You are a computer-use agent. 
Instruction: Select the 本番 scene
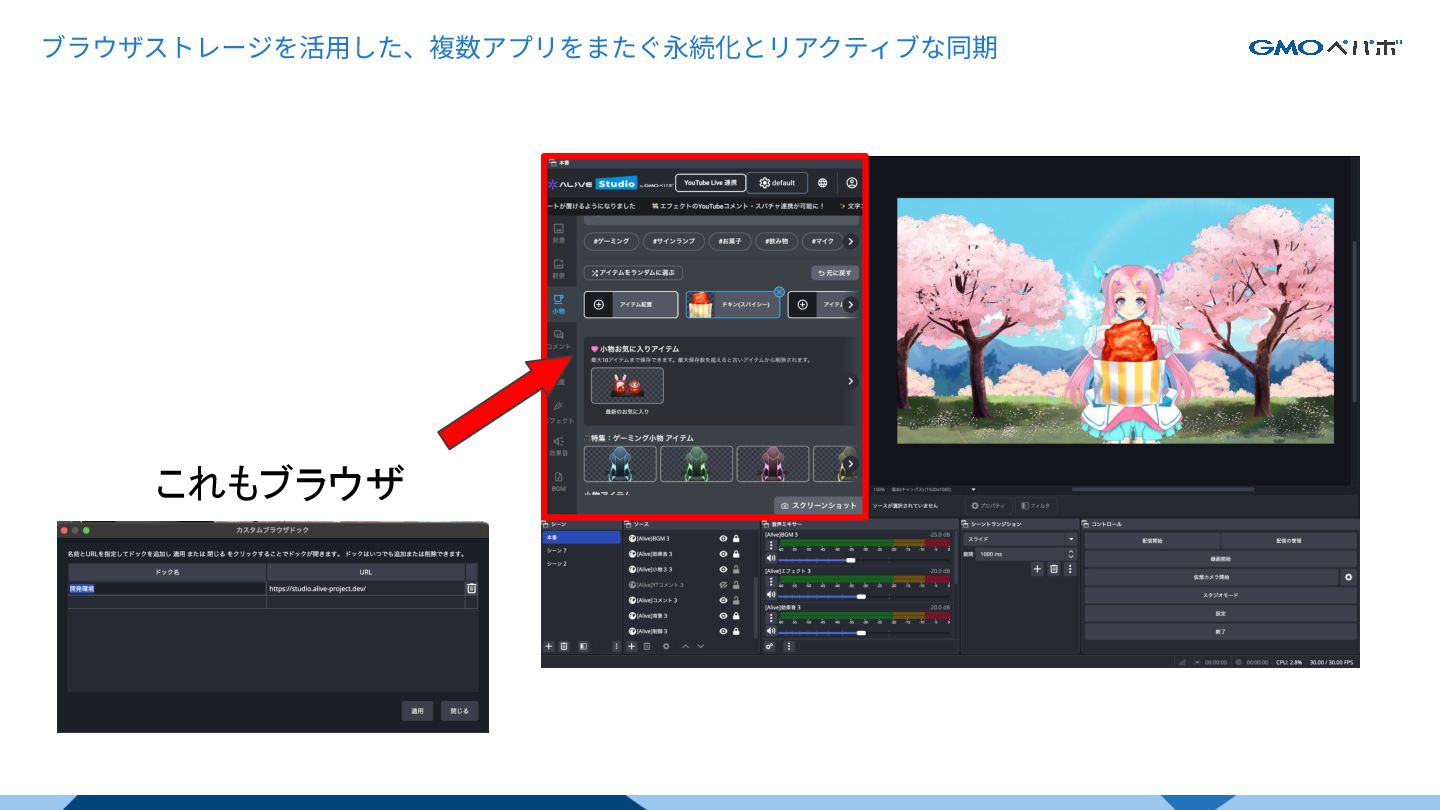(x=581, y=538)
